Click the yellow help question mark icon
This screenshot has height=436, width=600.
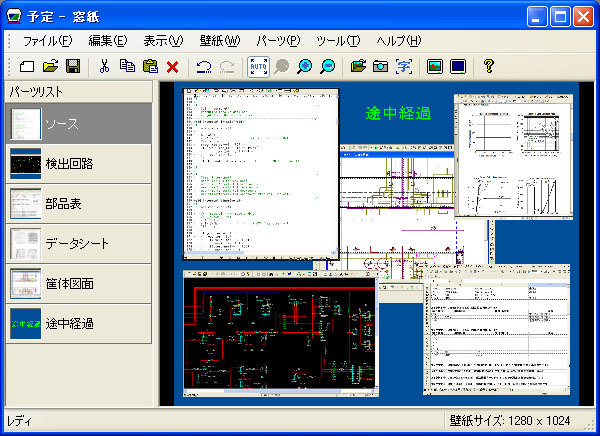[x=488, y=67]
